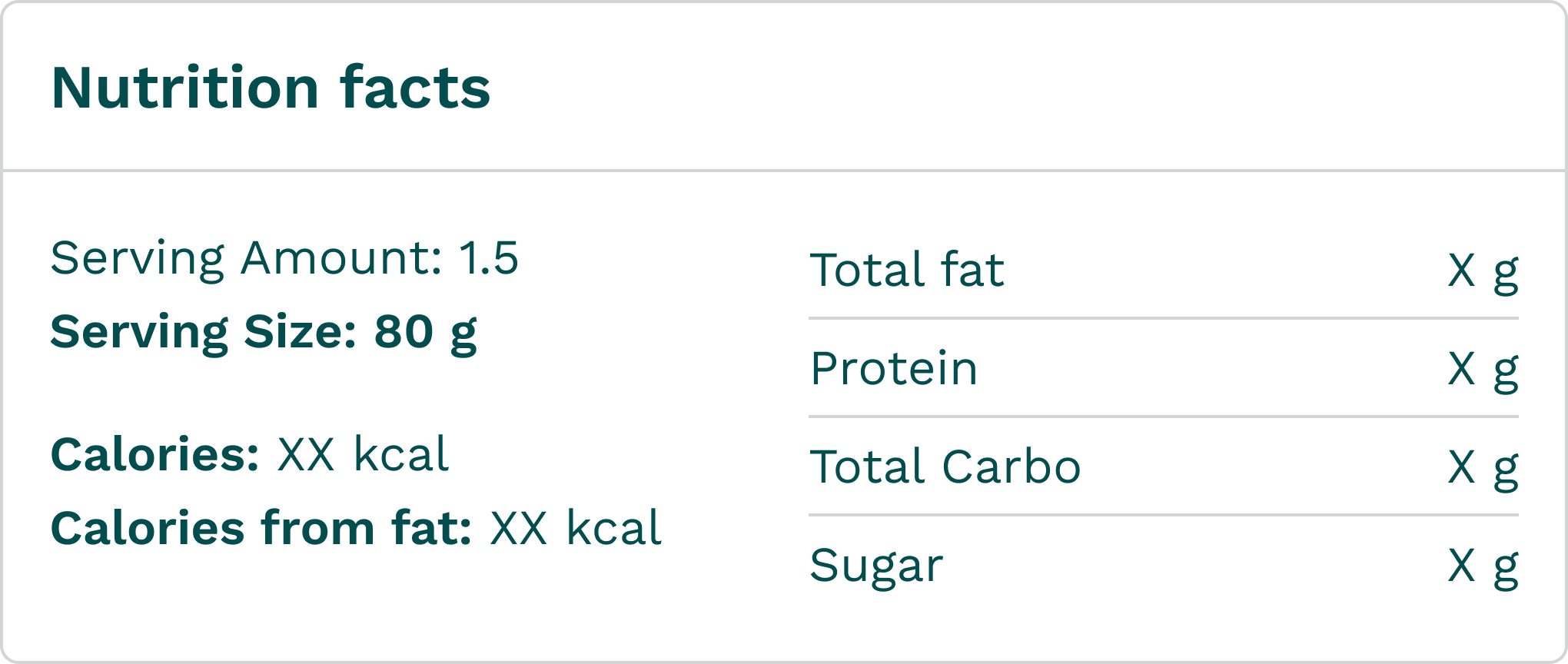Select the X g value for Sugar
This screenshot has width=1568, height=664.
point(1483,566)
